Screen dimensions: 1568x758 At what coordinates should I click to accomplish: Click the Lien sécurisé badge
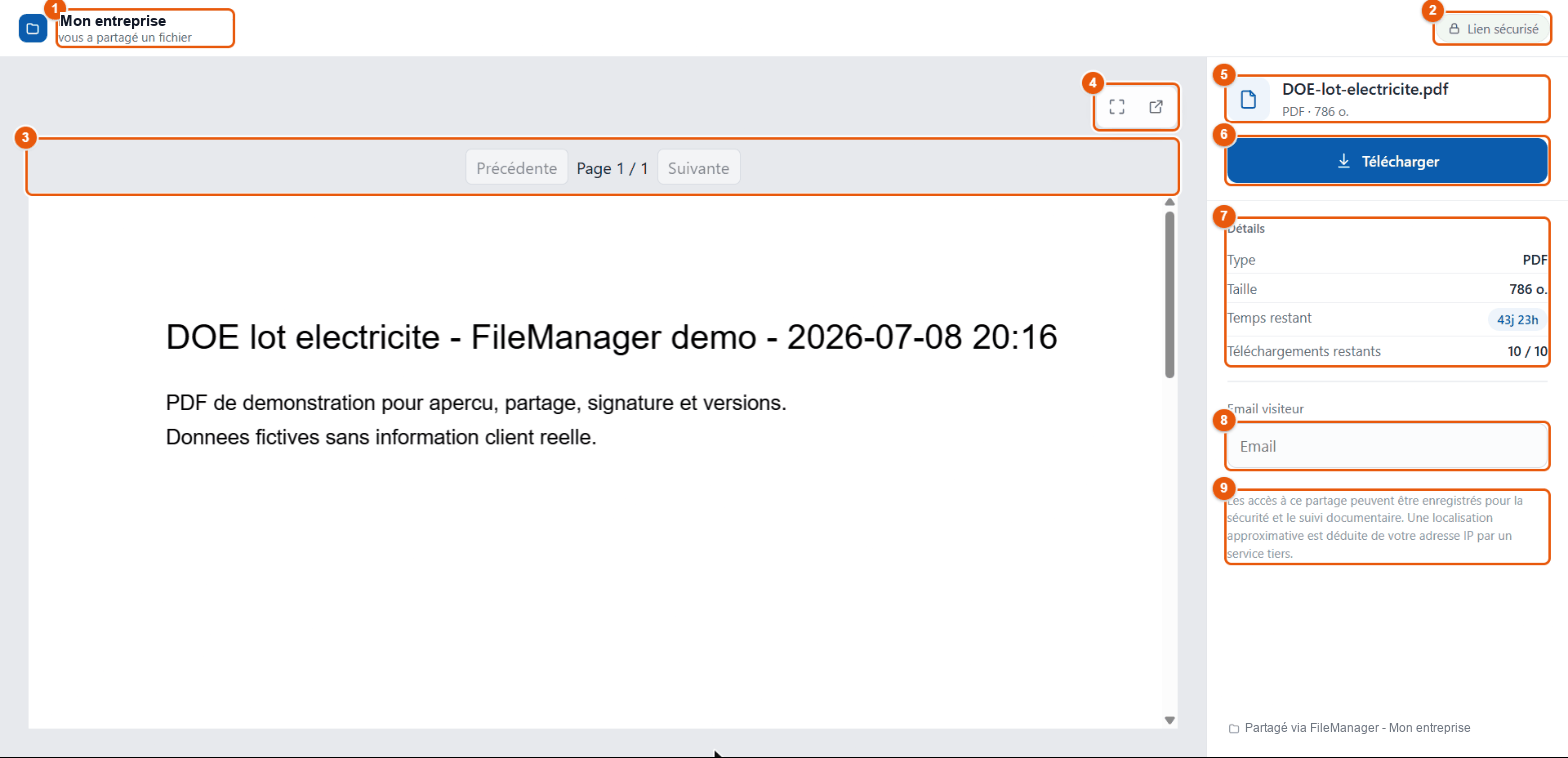[1493, 29]
